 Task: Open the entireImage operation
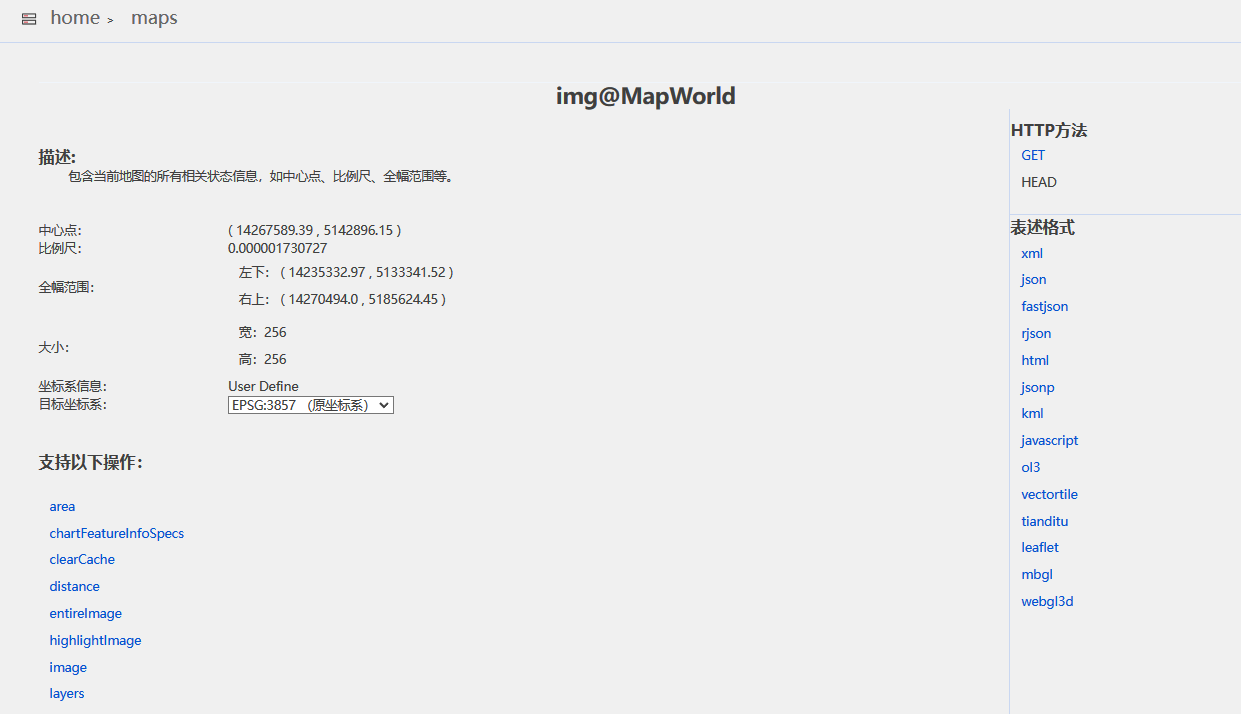click(86, 613)
